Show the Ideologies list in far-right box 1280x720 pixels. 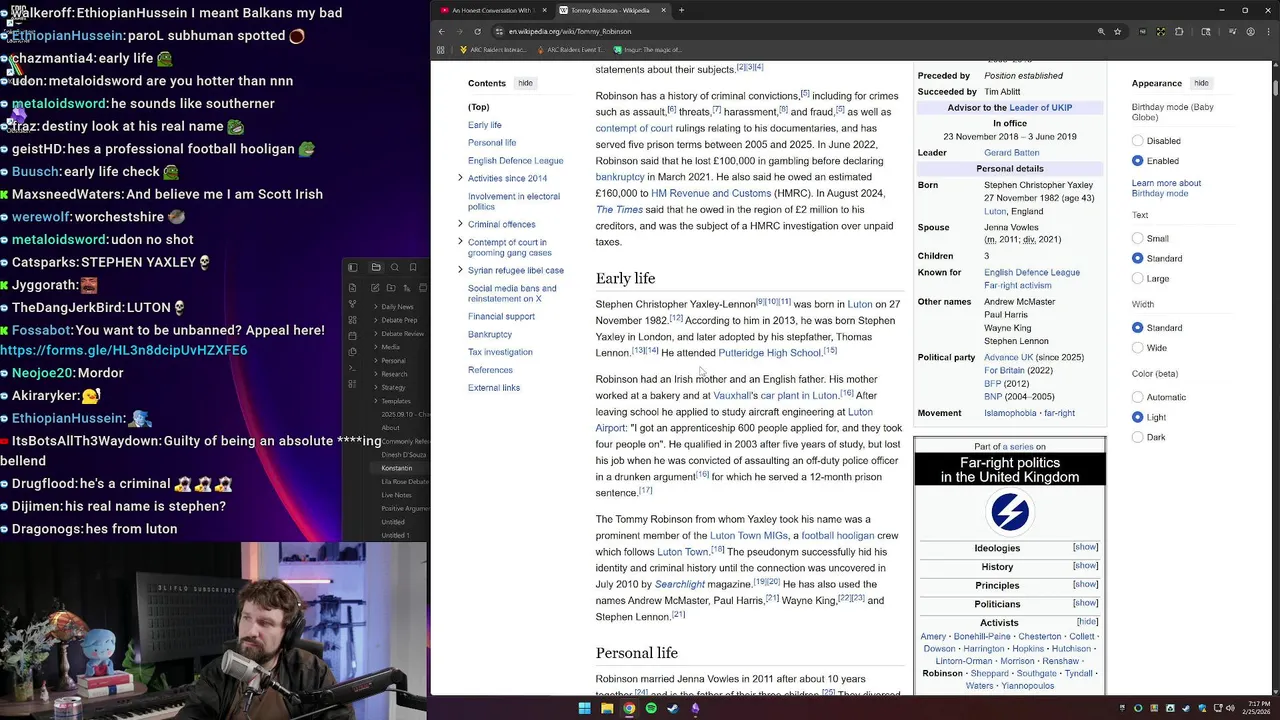pyautogui.click(x=1085, y=547)
